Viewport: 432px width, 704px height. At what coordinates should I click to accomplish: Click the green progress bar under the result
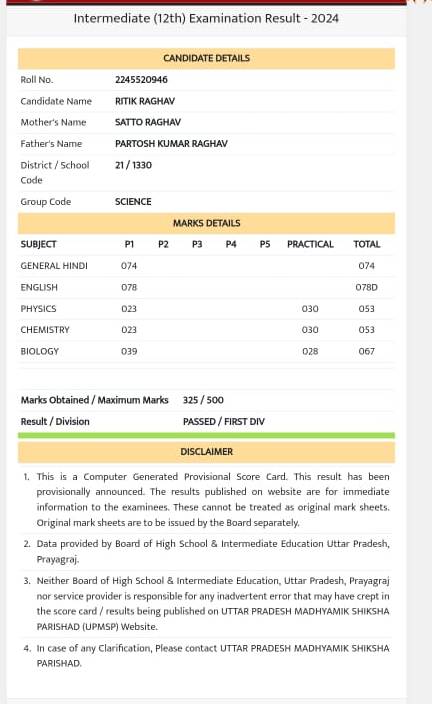point(206,436)
